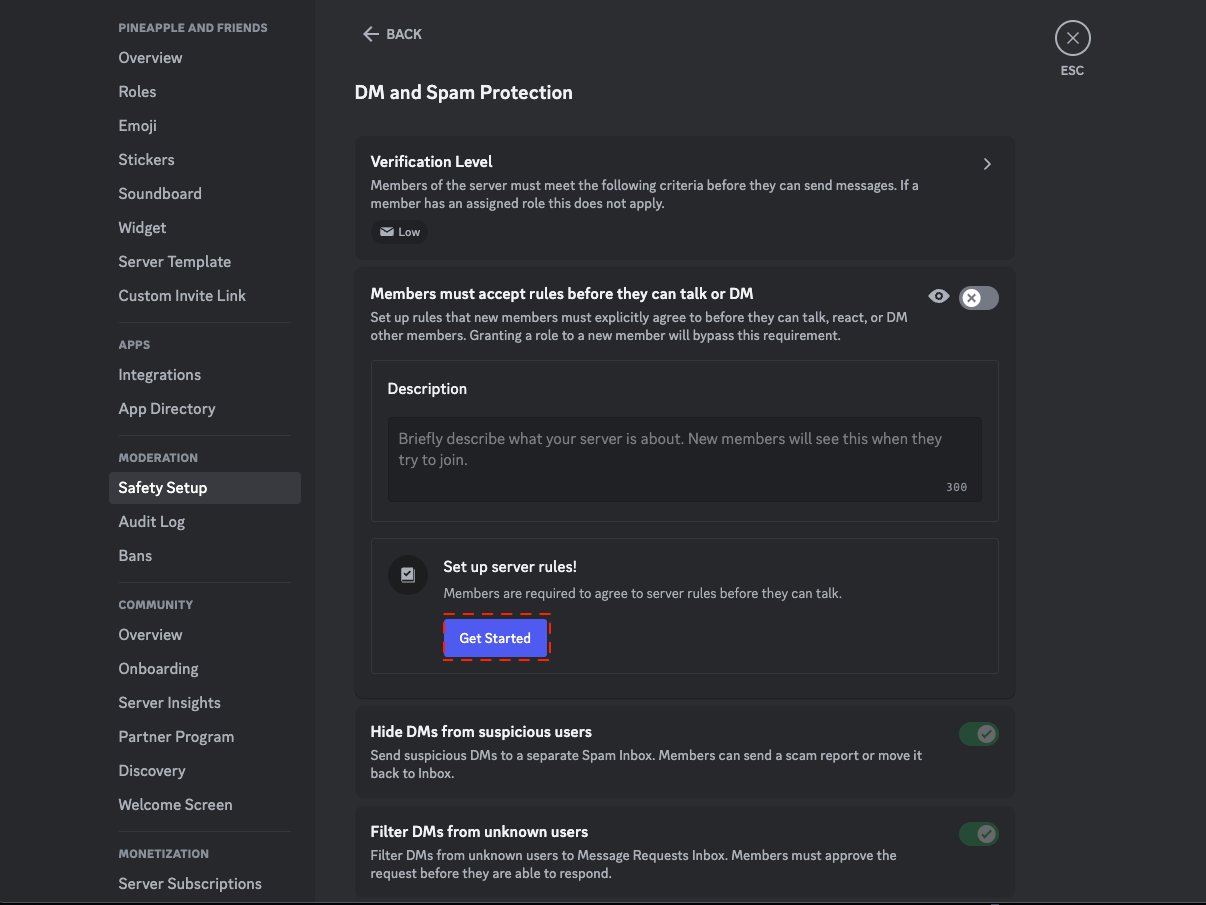Click the server rules checklist icon
1206x905 pixels.
408,575
